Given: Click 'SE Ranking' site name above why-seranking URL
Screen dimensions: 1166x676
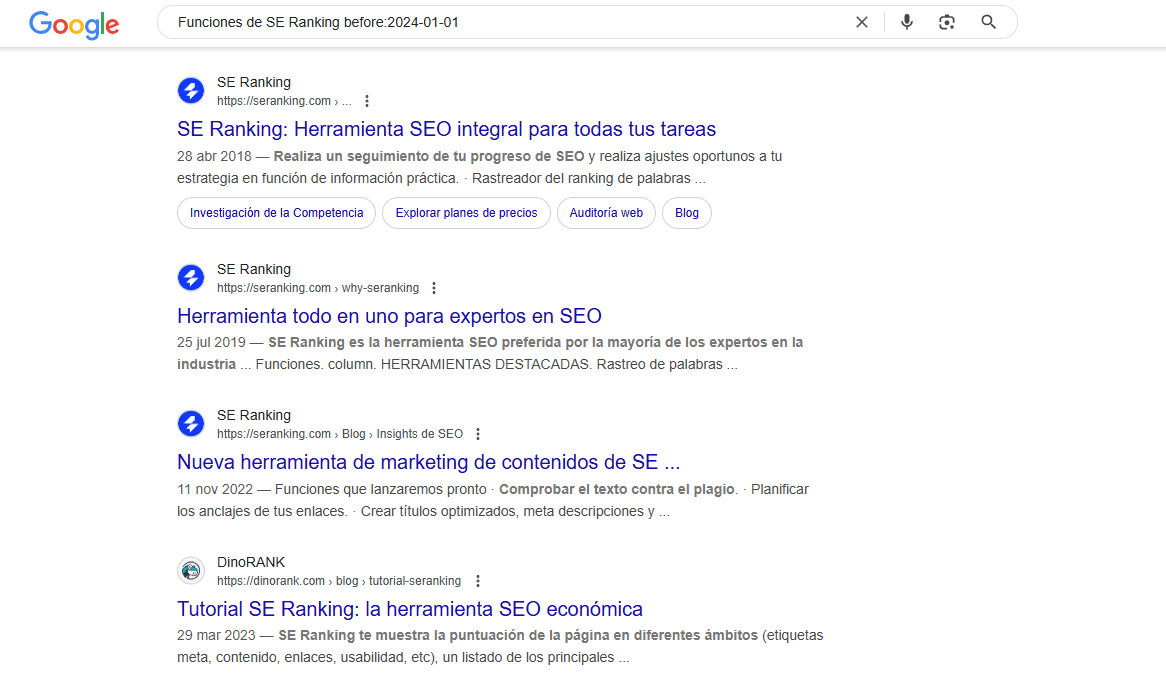Looking at the screenshot, I should 254,269.
